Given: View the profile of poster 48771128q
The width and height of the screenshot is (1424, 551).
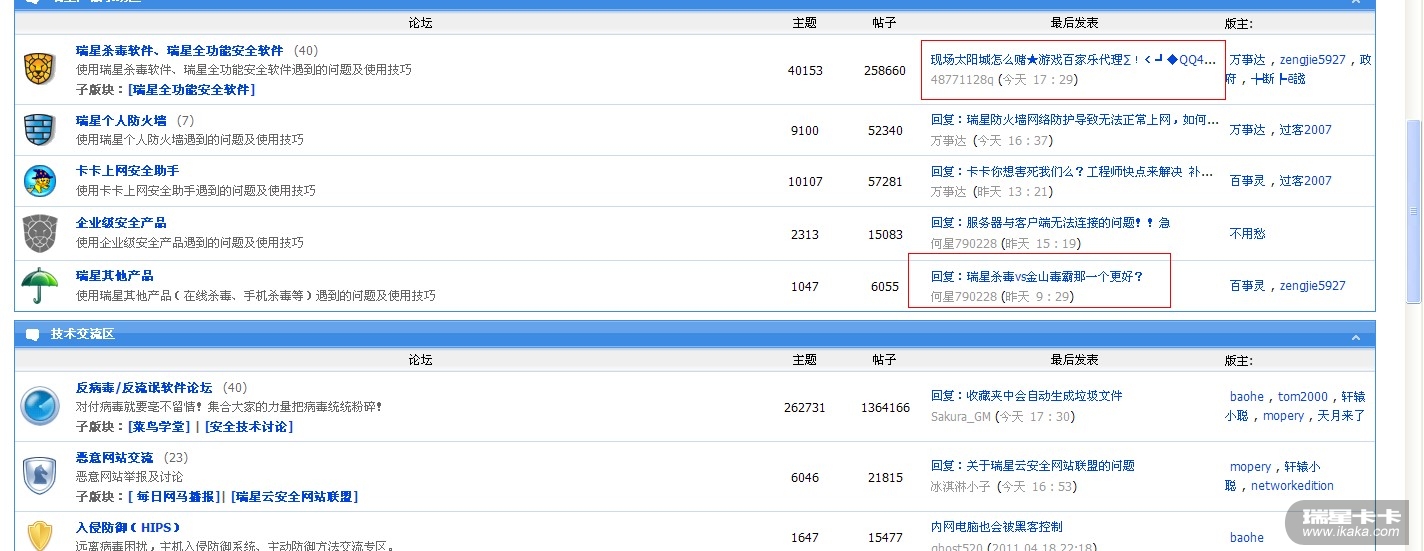Looking at the screenshot, I should 962,79.
